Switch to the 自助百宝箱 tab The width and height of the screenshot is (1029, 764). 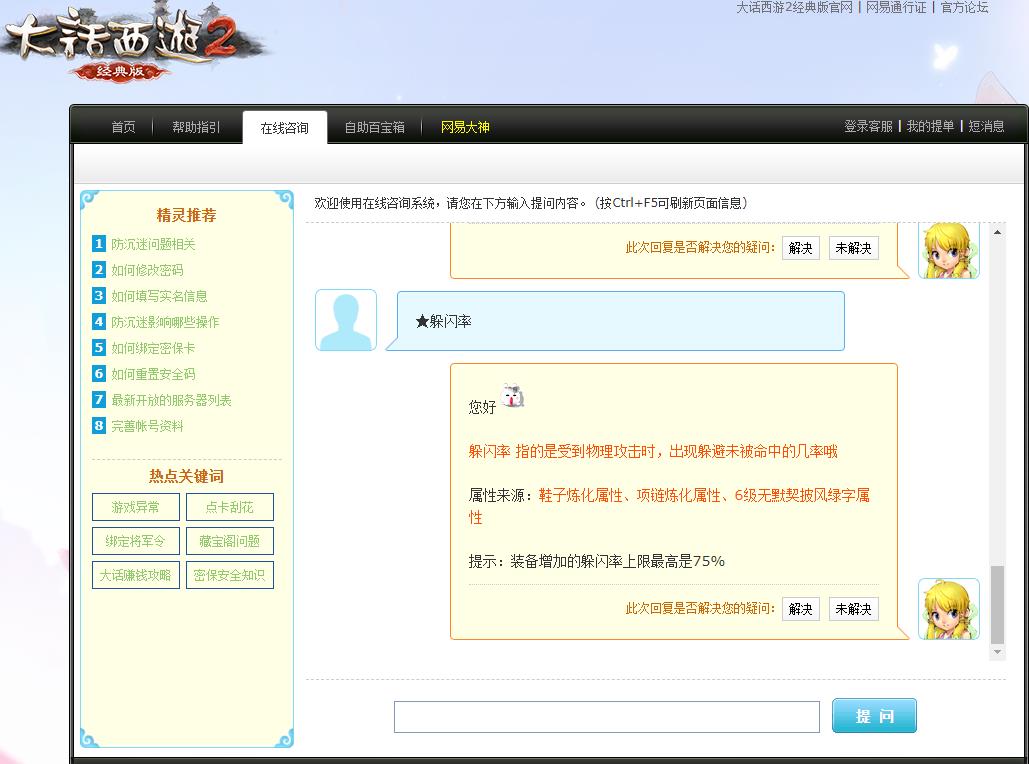point(375,127)
